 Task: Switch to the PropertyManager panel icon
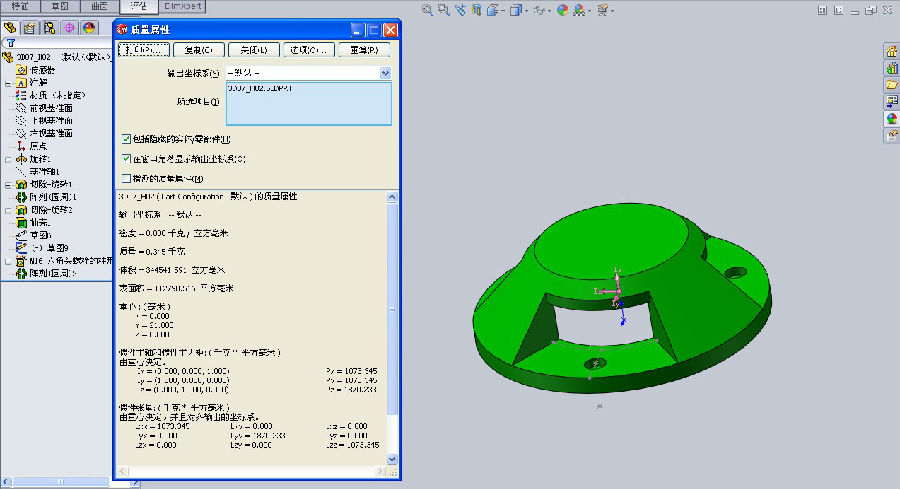click(30, 28)
